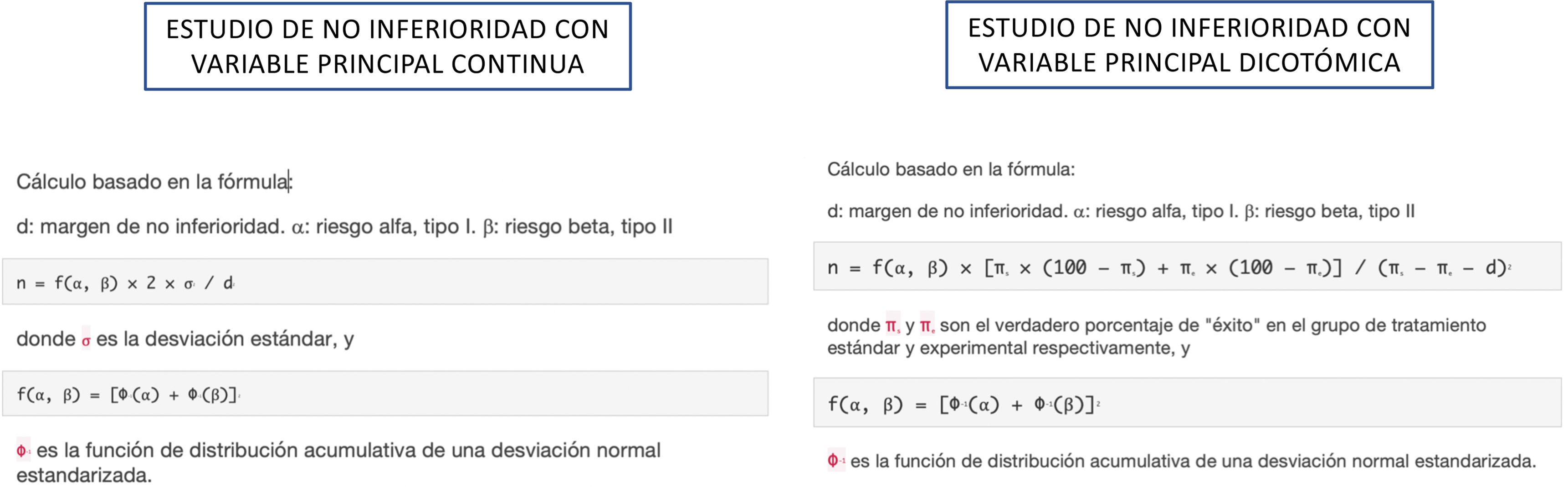Select the red πs symbol after 'donde'
This screenshot has height=487, width=1568.
[892, 326]
